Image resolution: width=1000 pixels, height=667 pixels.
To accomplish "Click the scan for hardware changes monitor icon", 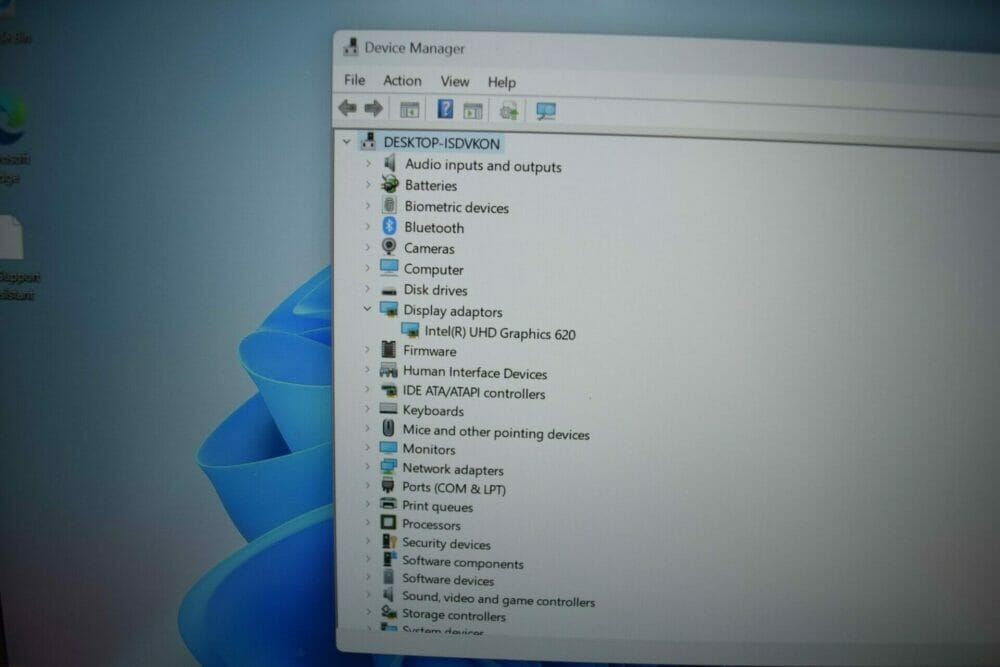I will point(546,112).
